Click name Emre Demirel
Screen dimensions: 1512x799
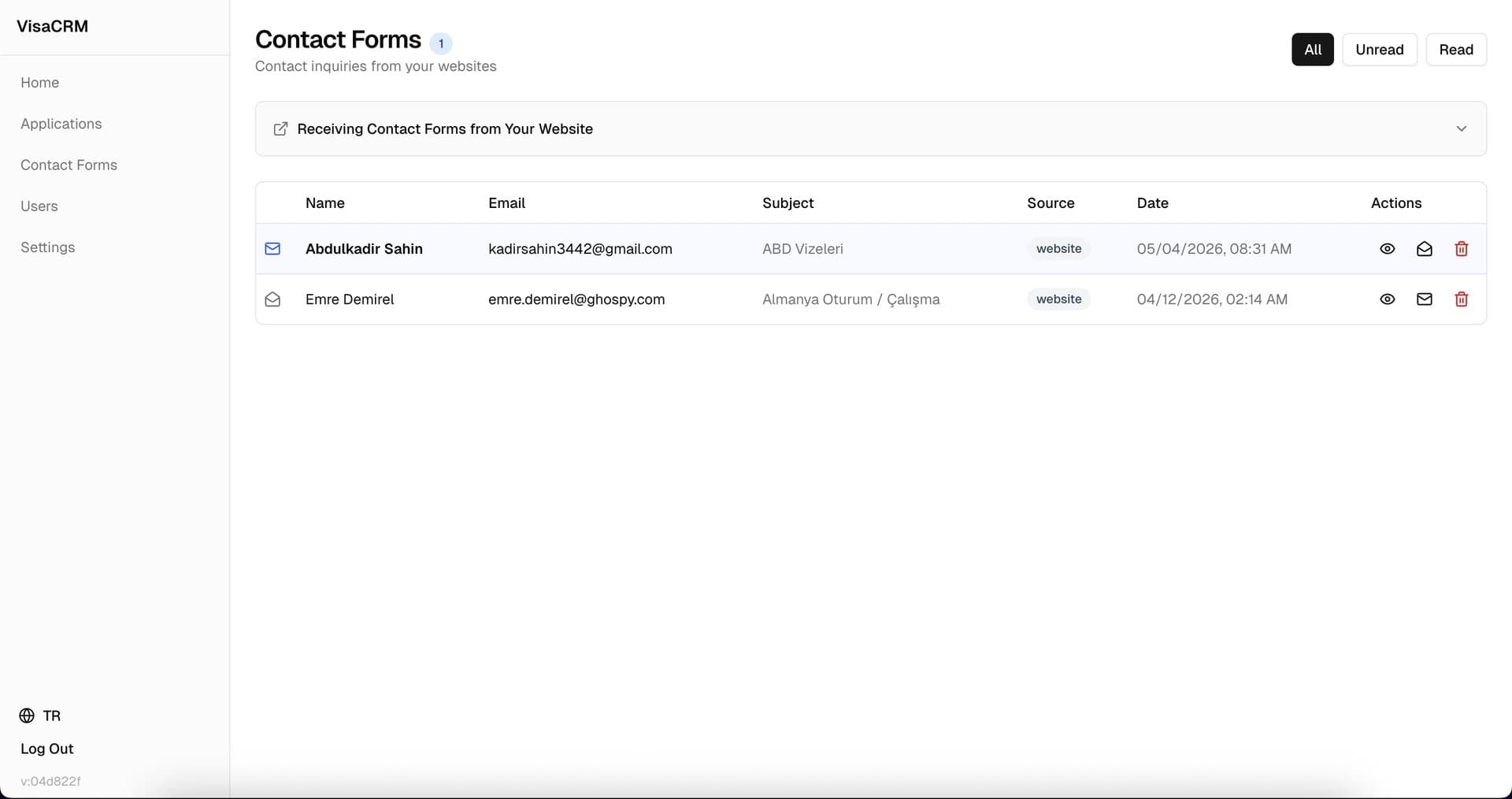(x=350, y=299)
